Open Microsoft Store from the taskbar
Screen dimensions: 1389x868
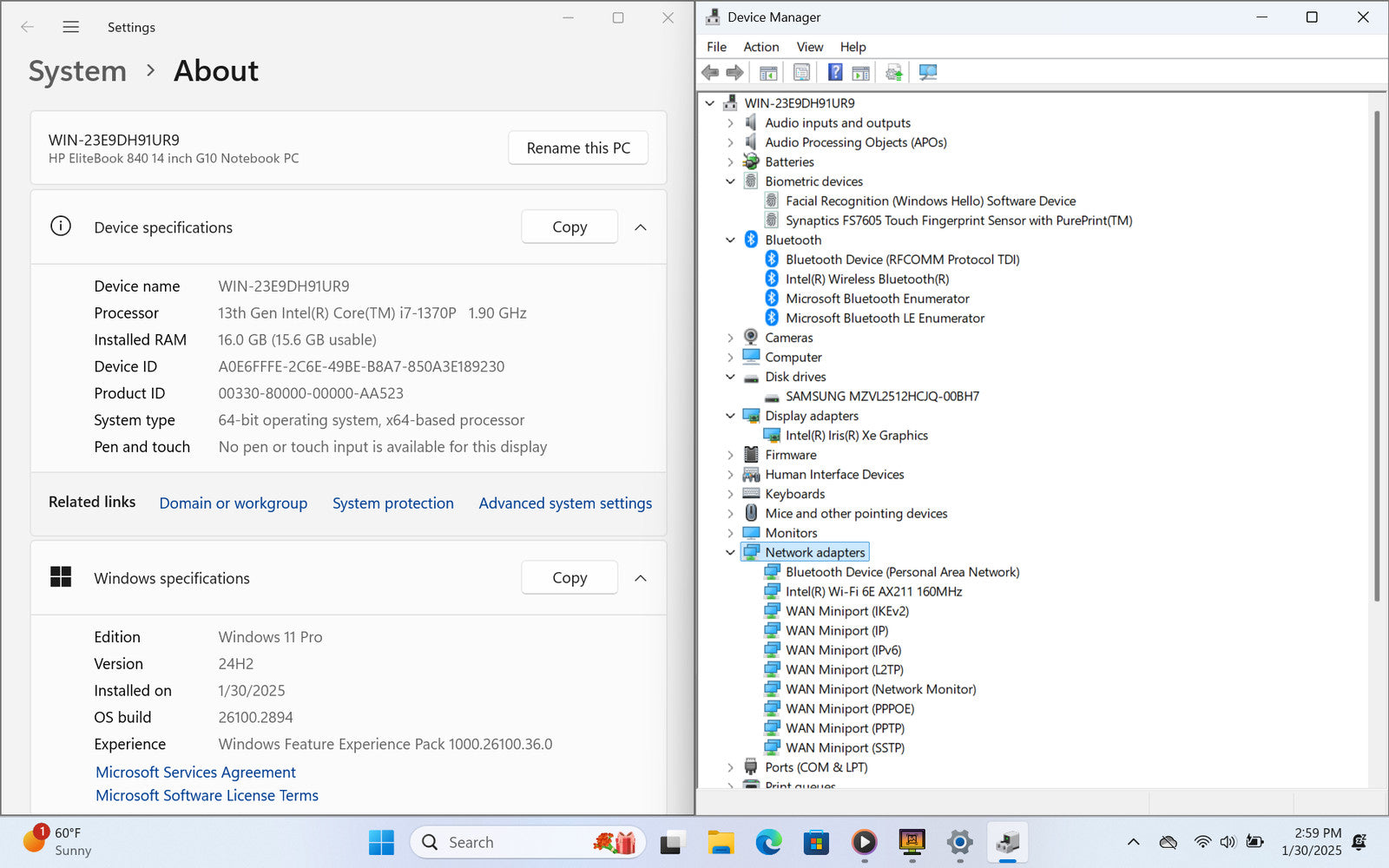pos(816,842)
